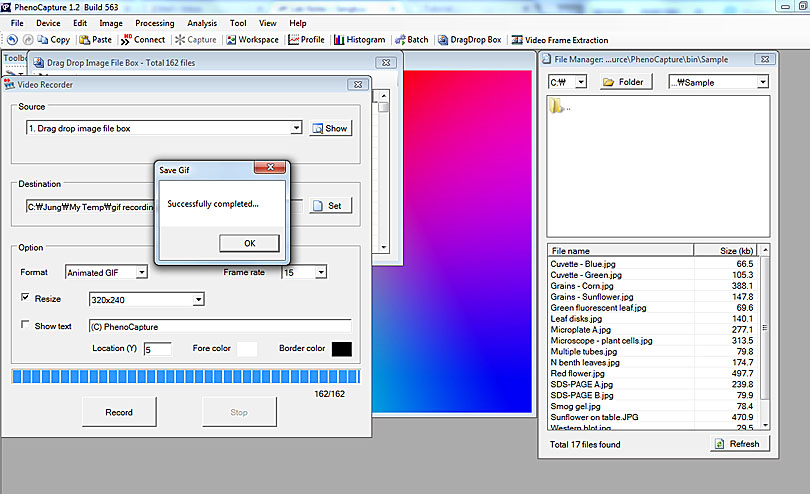Click the Paste toolbar icon

[94, 40]
